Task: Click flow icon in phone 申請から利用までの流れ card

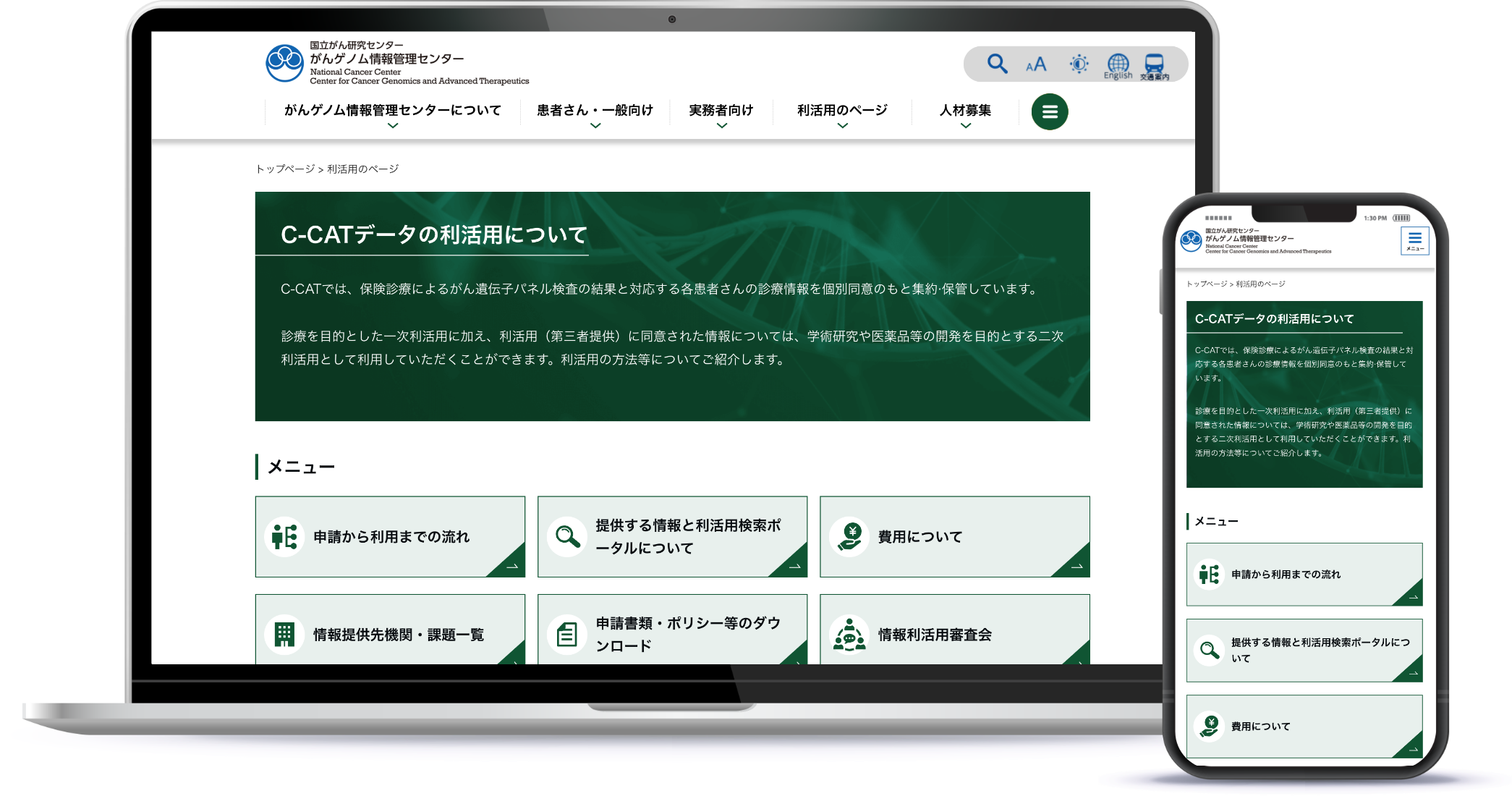Action: click(x=1209, y=574)
